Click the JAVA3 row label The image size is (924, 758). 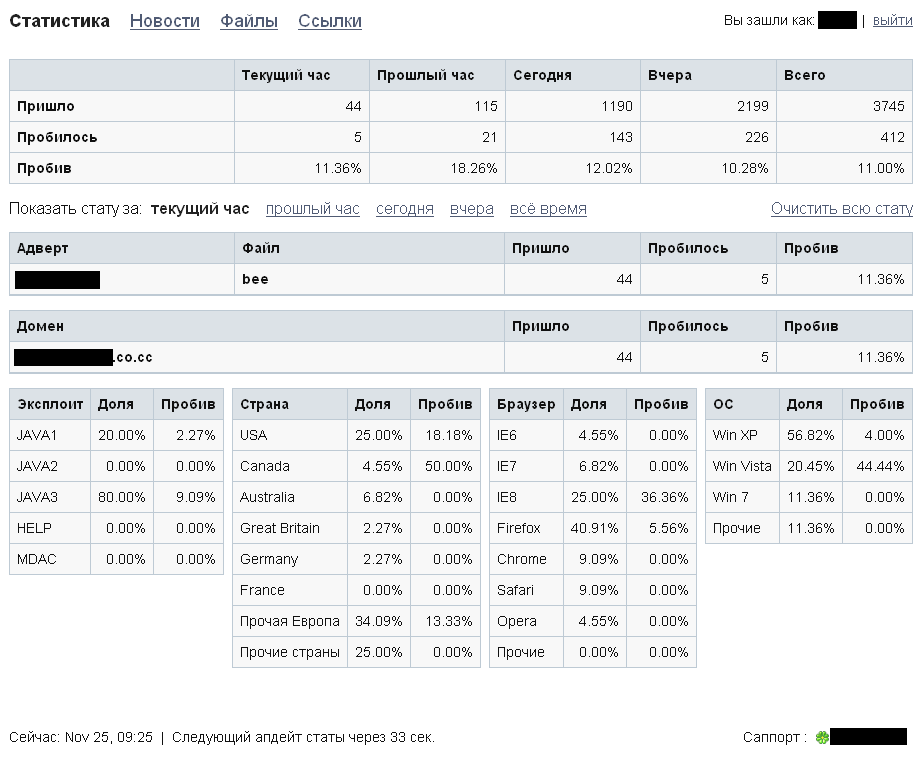pyautogui.click(x=37, y=497)
